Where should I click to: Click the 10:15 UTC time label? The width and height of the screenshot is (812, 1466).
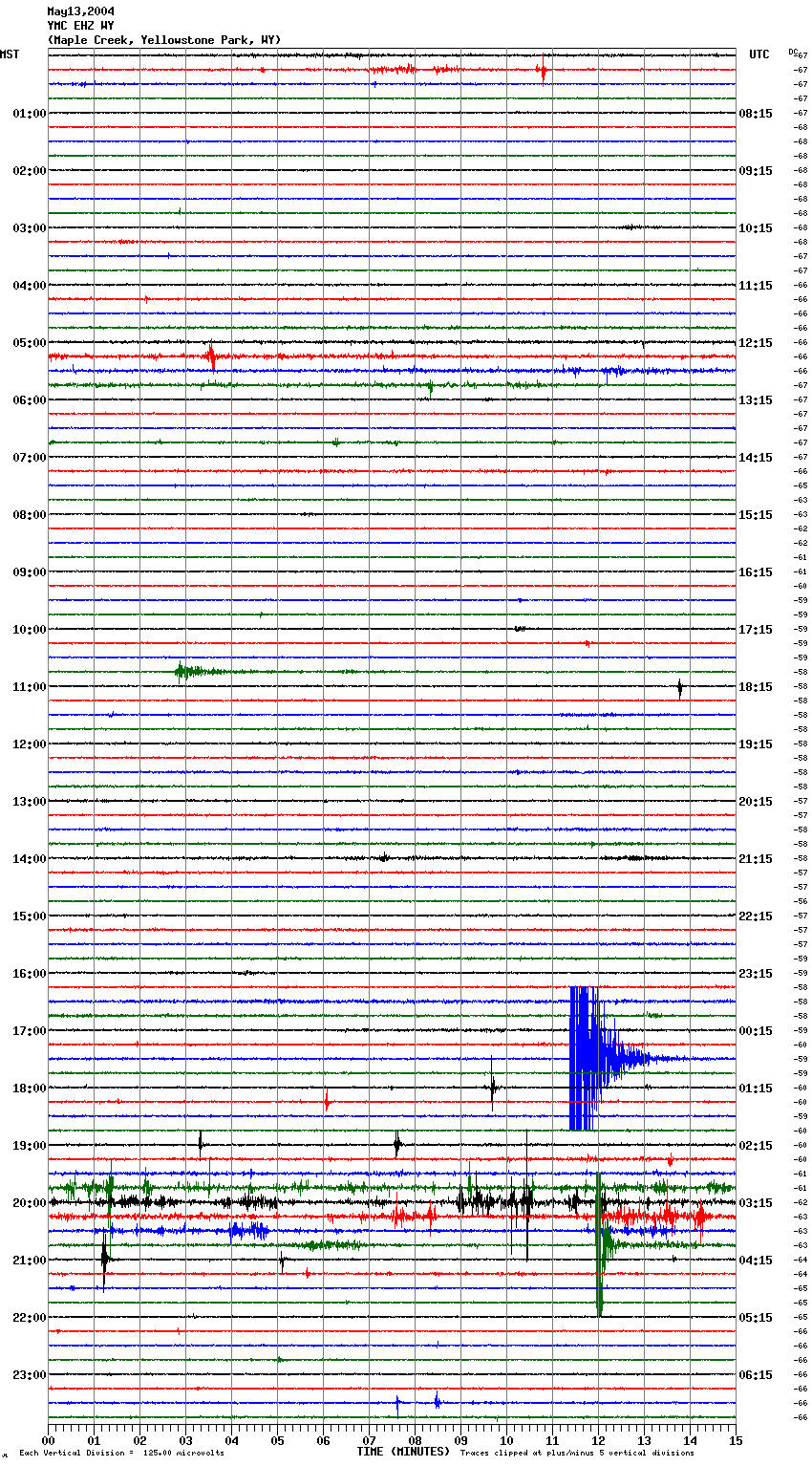756,228
